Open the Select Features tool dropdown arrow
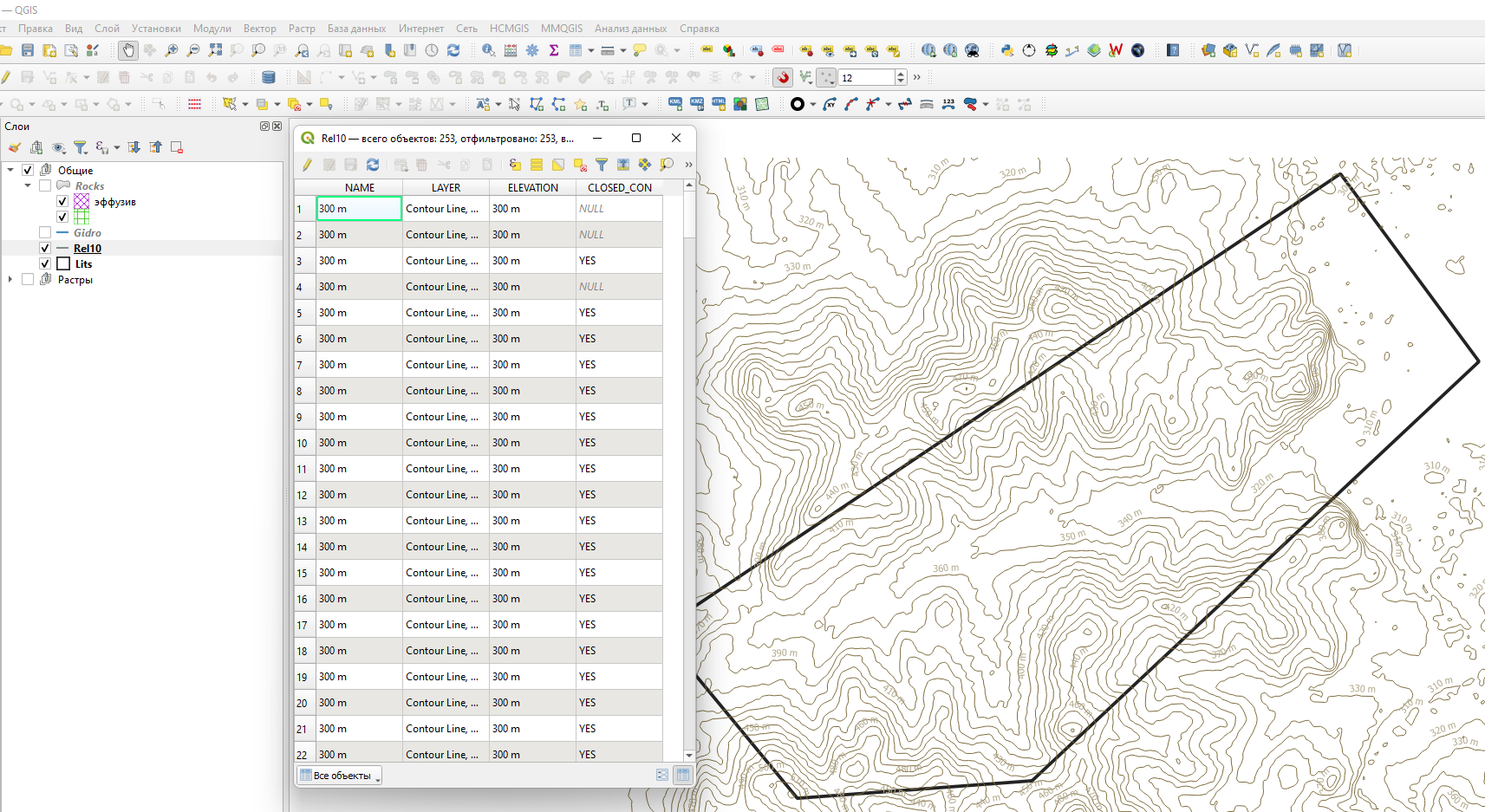Image resolution: width=1485 pixels, height=812 pixels. pyautogui.click(x=245, y=104)
